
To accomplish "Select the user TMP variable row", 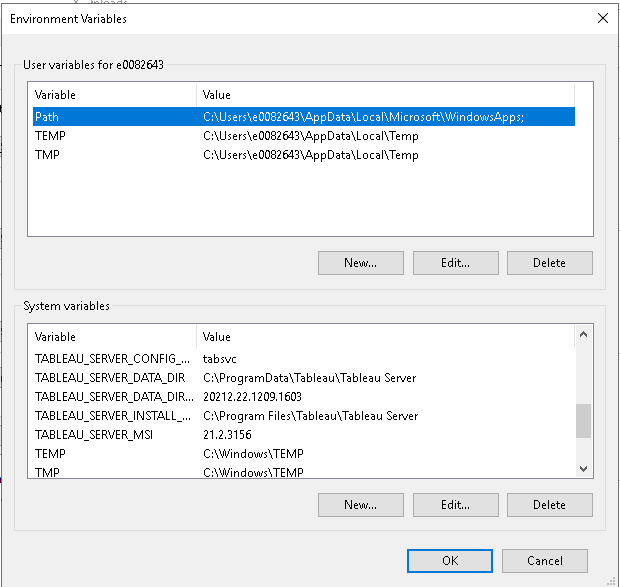I will (304, 155).
